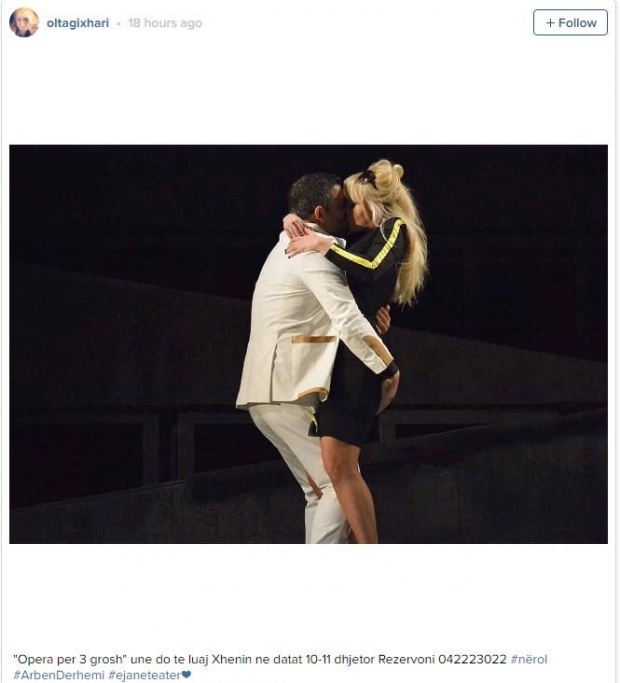Click the 18 hours ago timestamp
Screen dimensions: 620x683
pos(165,23)
